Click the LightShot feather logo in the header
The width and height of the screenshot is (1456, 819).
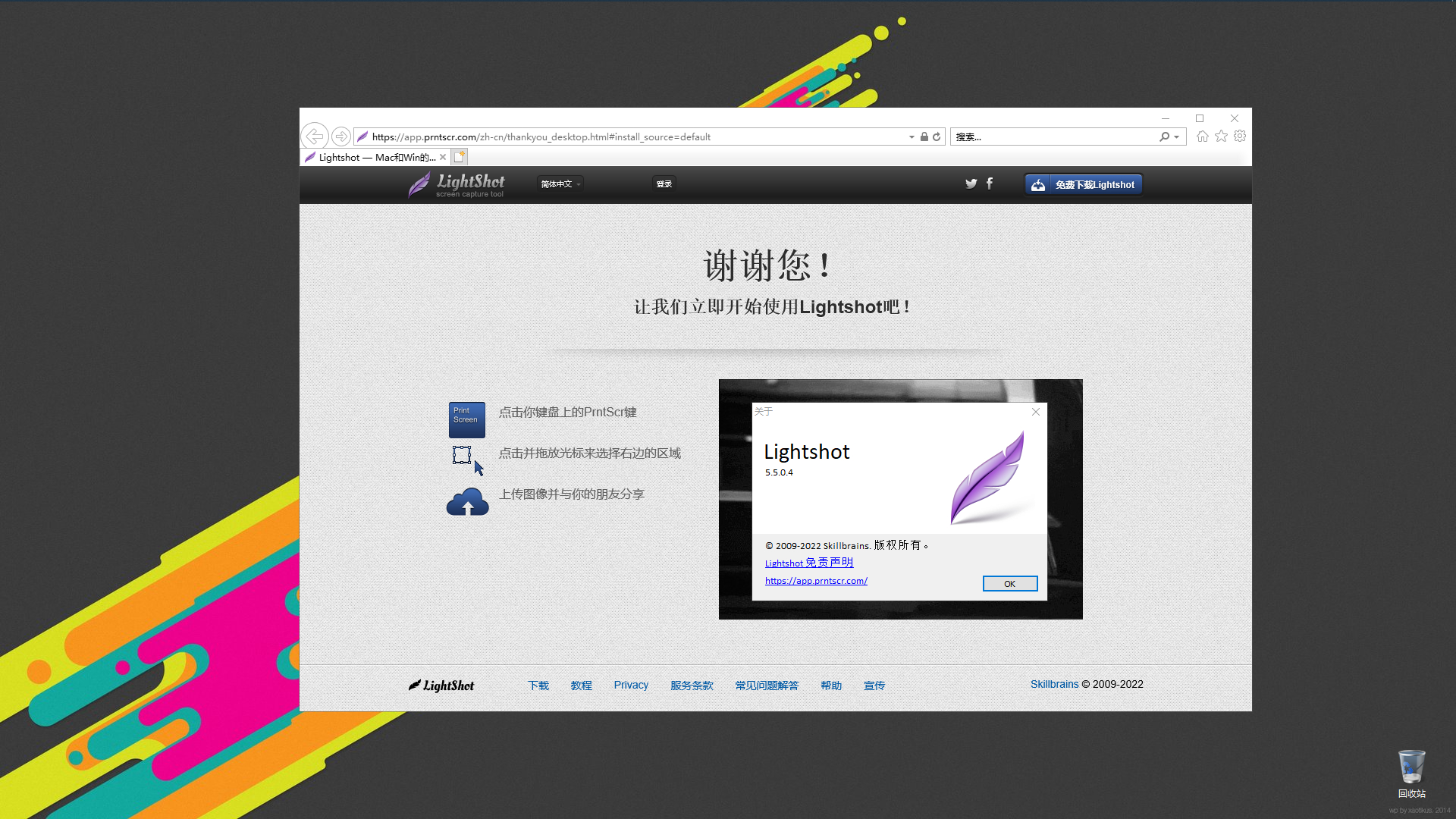(x=419, y=184)
